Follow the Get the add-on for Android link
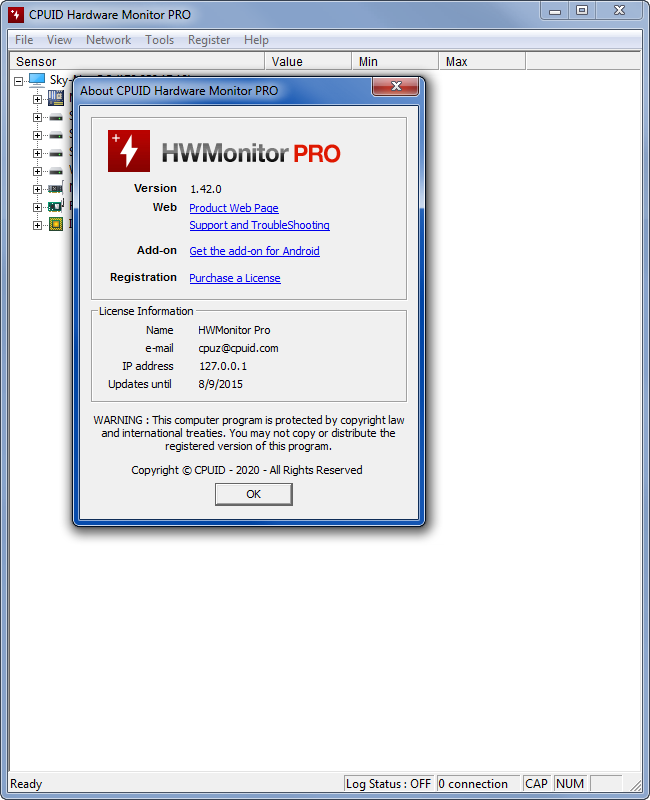The height and width of the screenshot is (800, 650). click(254, 251)
